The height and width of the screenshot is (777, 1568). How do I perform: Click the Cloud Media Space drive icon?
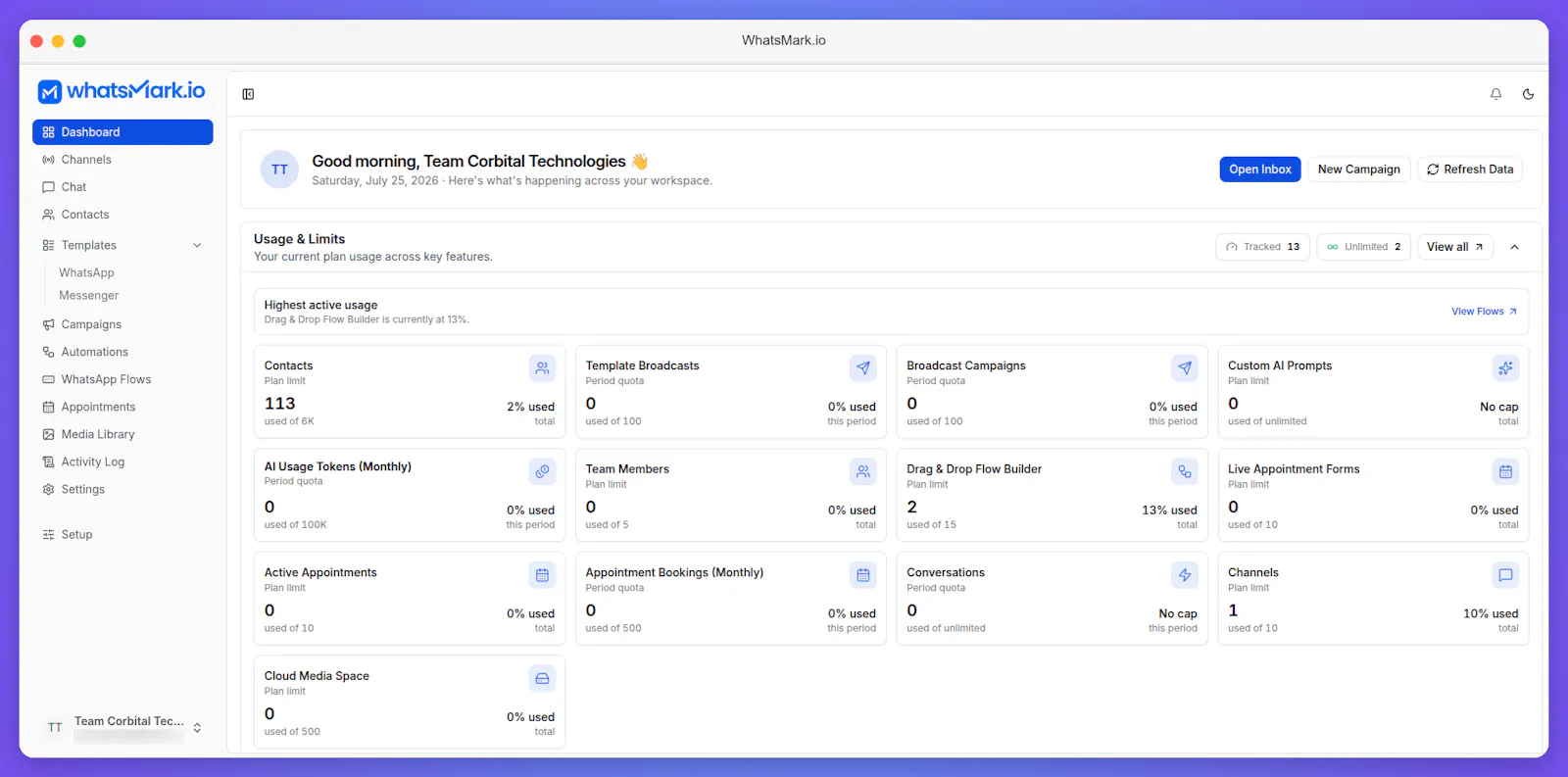tap(542, 678)
